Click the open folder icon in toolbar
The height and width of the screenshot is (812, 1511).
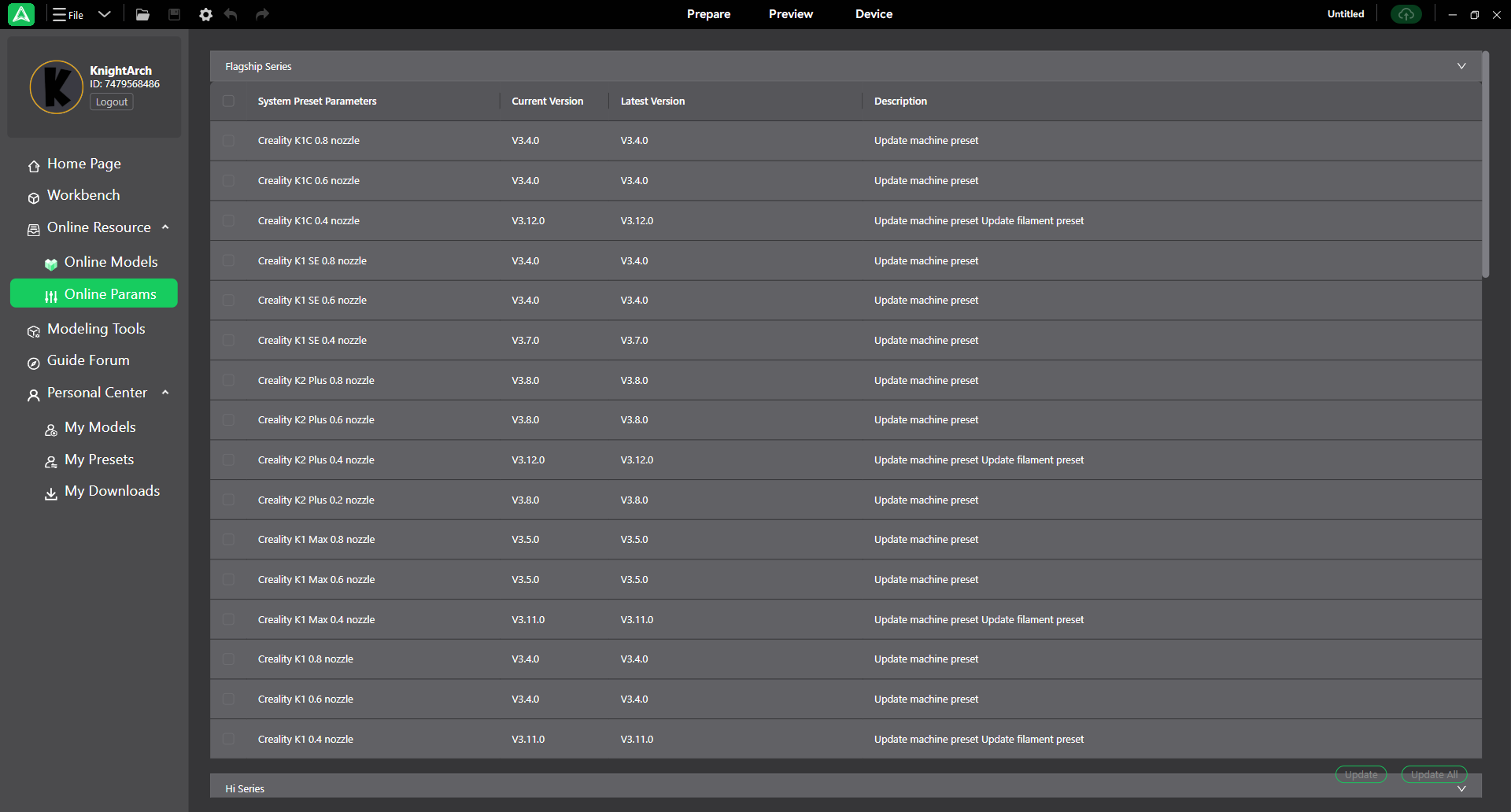tap(142, 14)
